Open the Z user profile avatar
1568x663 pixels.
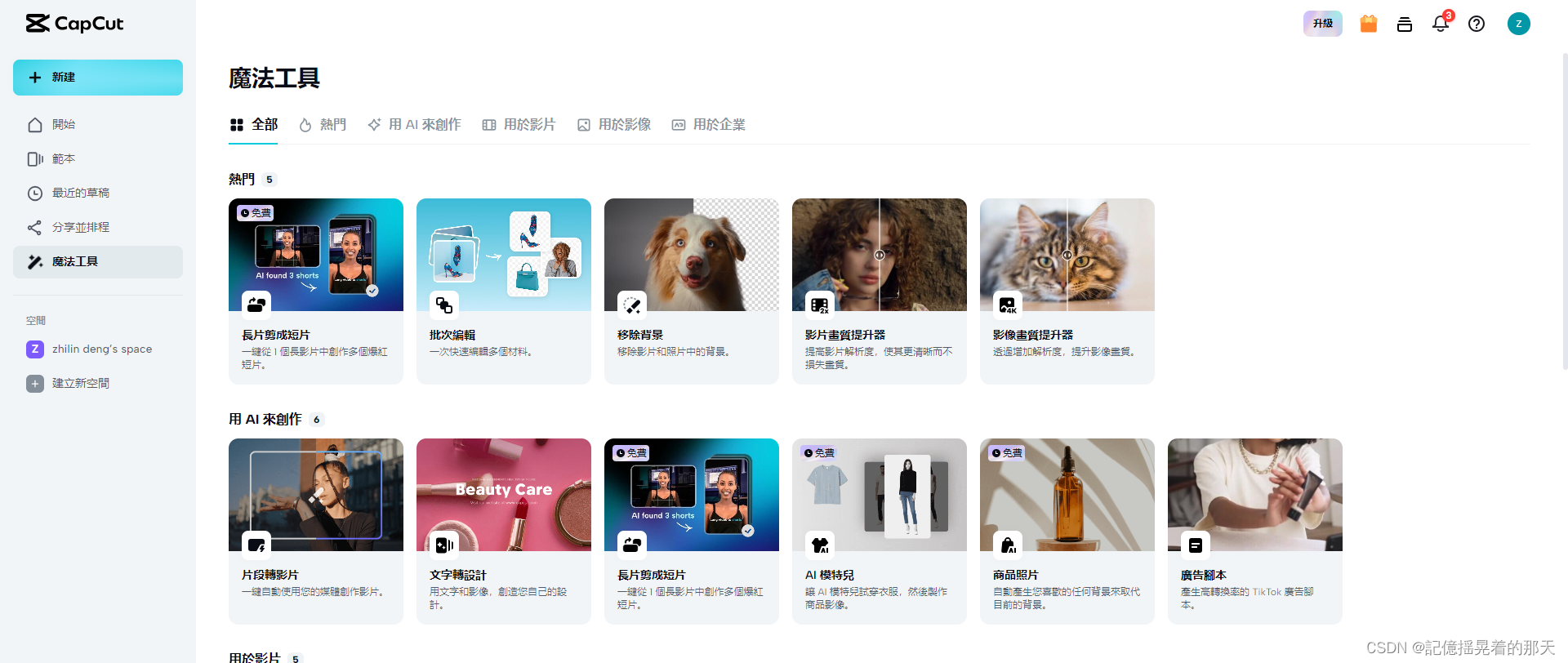(x=1519, y=24)
